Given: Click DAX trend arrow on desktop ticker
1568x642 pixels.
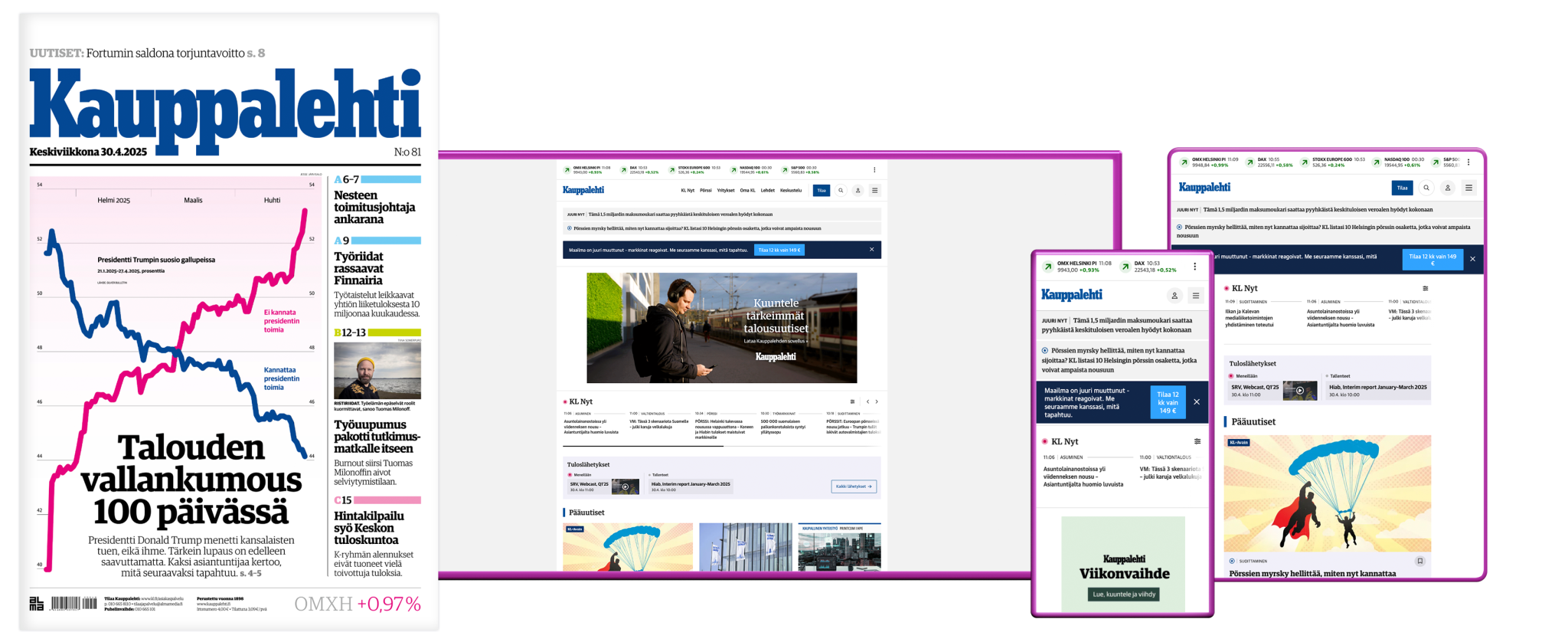Looking at the screenshot, I should click(x=623, y=170).
